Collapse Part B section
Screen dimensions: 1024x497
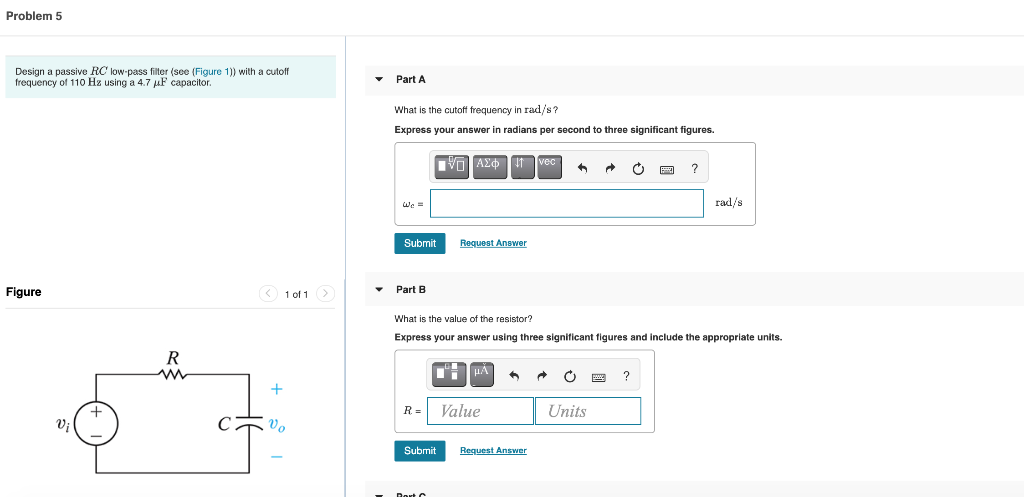[379, 289]
